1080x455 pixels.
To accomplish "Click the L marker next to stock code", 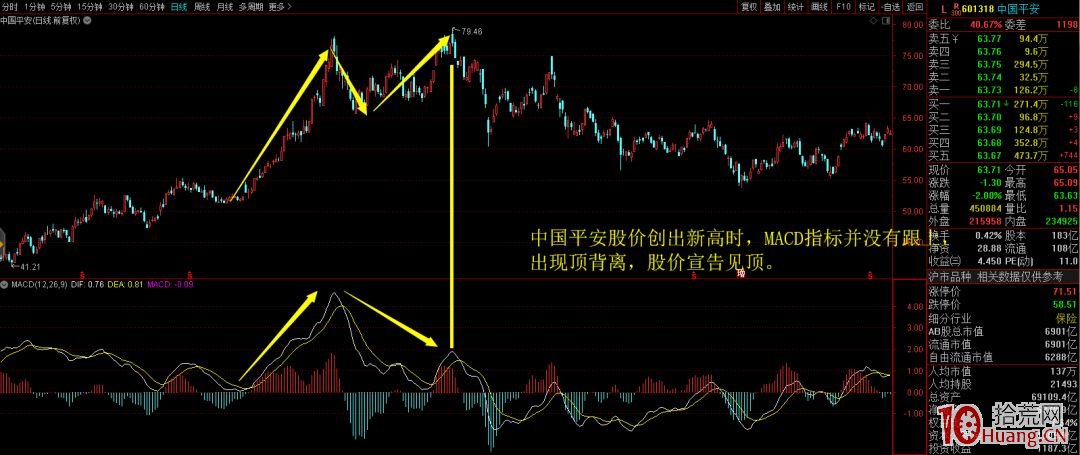I will point(942,9).
